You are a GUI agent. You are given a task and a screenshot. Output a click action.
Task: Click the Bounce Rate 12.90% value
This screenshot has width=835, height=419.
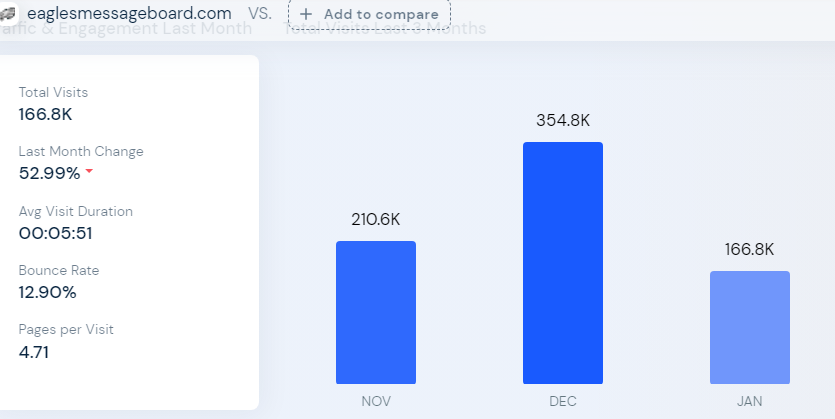[47, 292]
